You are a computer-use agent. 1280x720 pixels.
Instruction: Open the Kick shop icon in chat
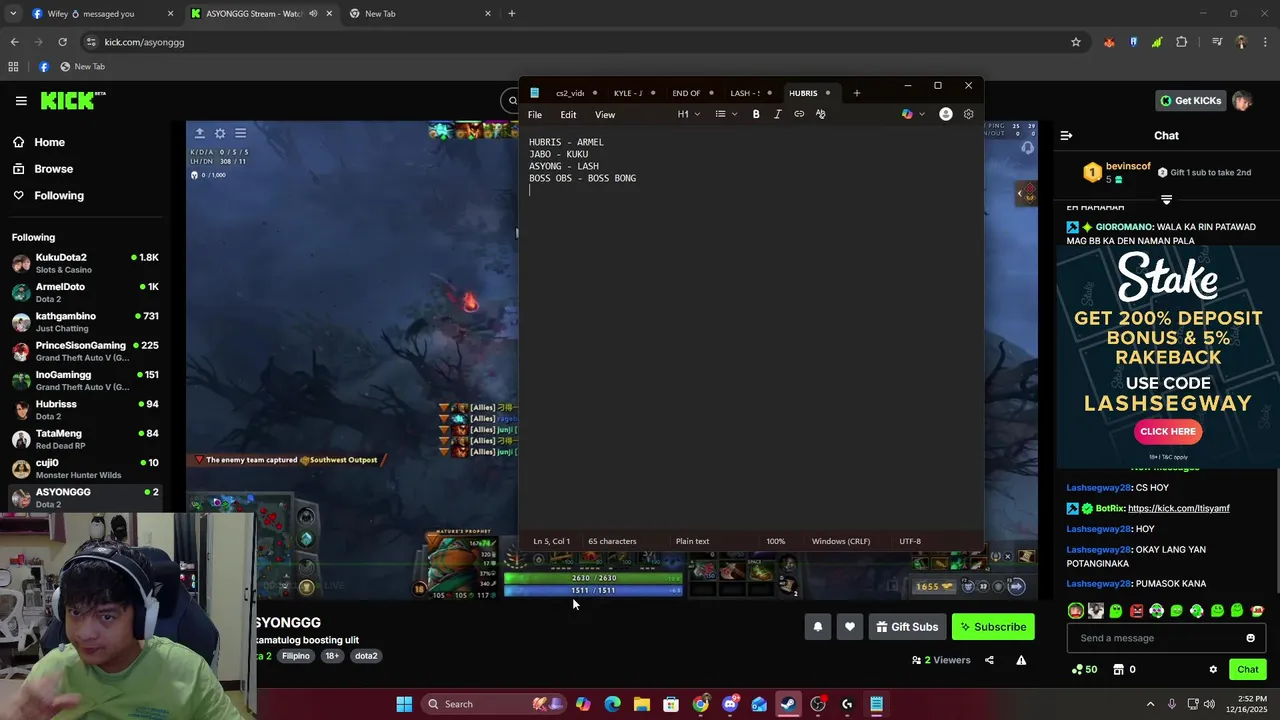coord(1119,669)
